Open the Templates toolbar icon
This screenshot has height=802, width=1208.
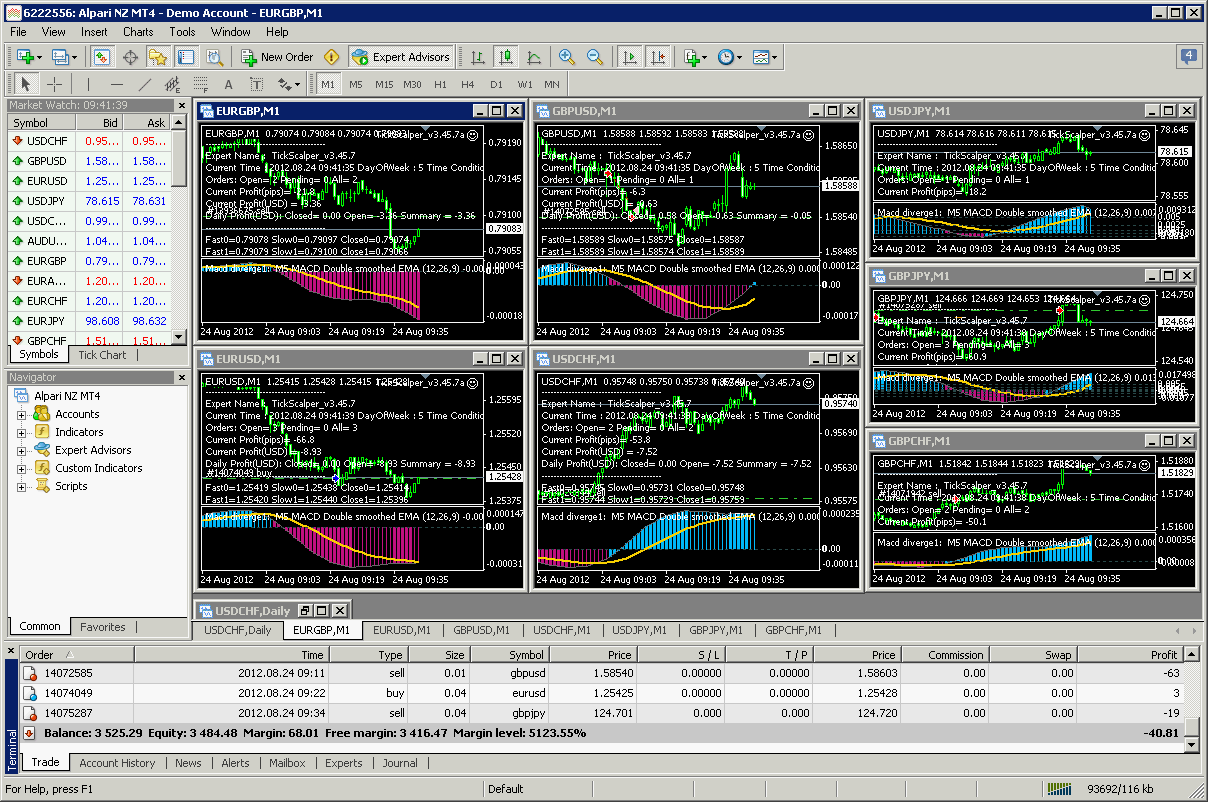[x=761, y=57]
